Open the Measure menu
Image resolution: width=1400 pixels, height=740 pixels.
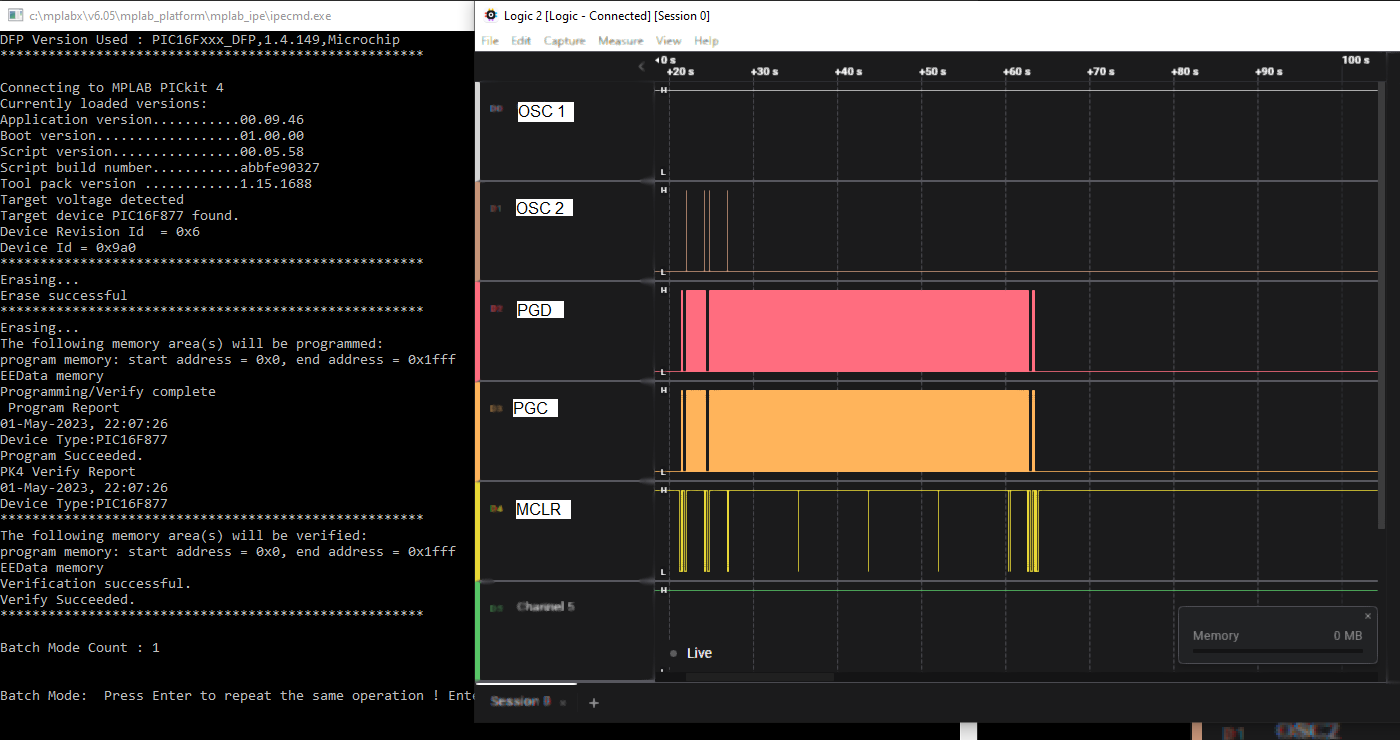pos(620,41)
